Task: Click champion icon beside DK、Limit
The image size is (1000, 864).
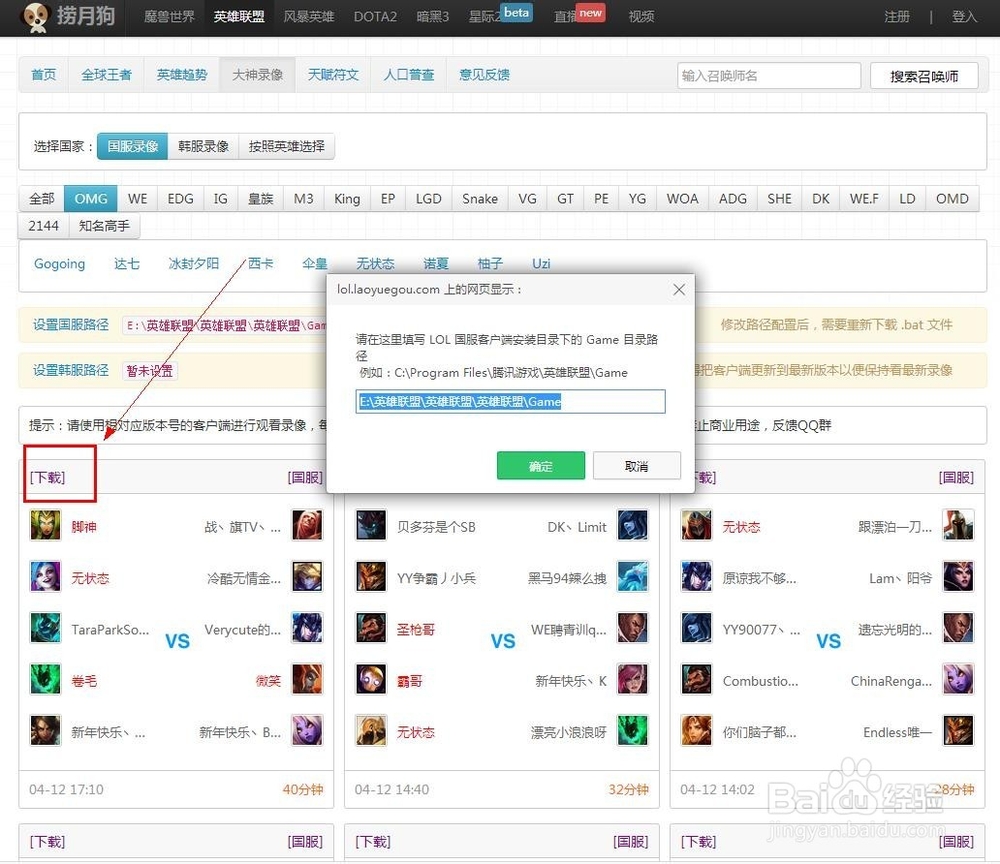Action: 633,525
